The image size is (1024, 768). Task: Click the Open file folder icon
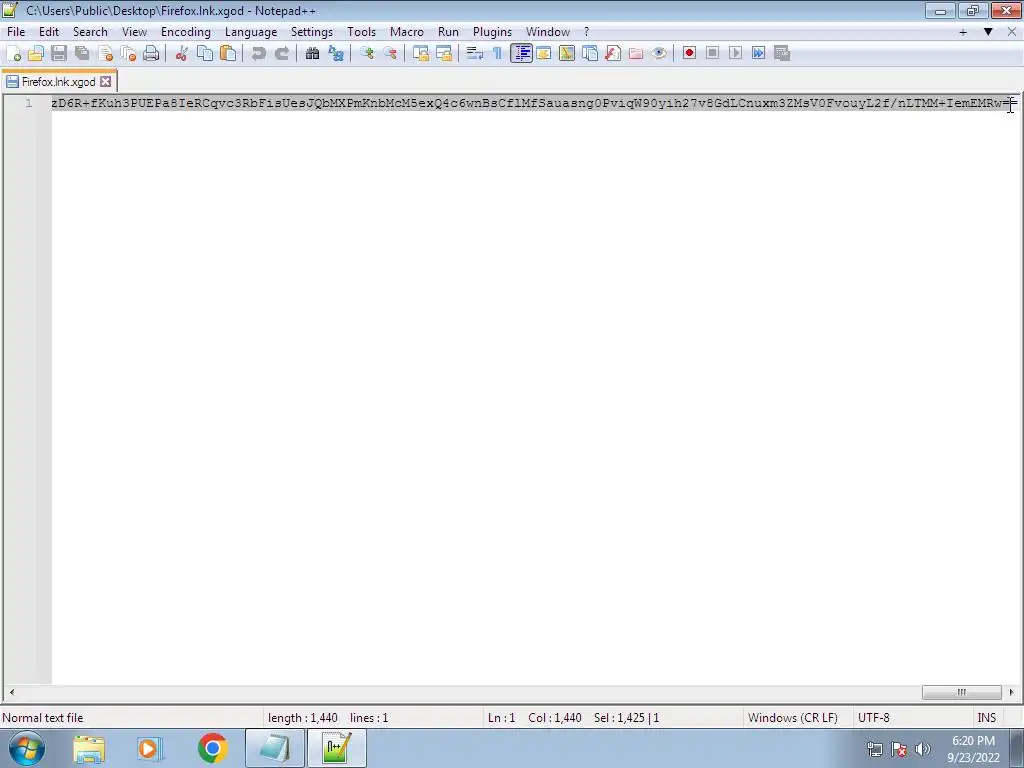click(36, 54)
